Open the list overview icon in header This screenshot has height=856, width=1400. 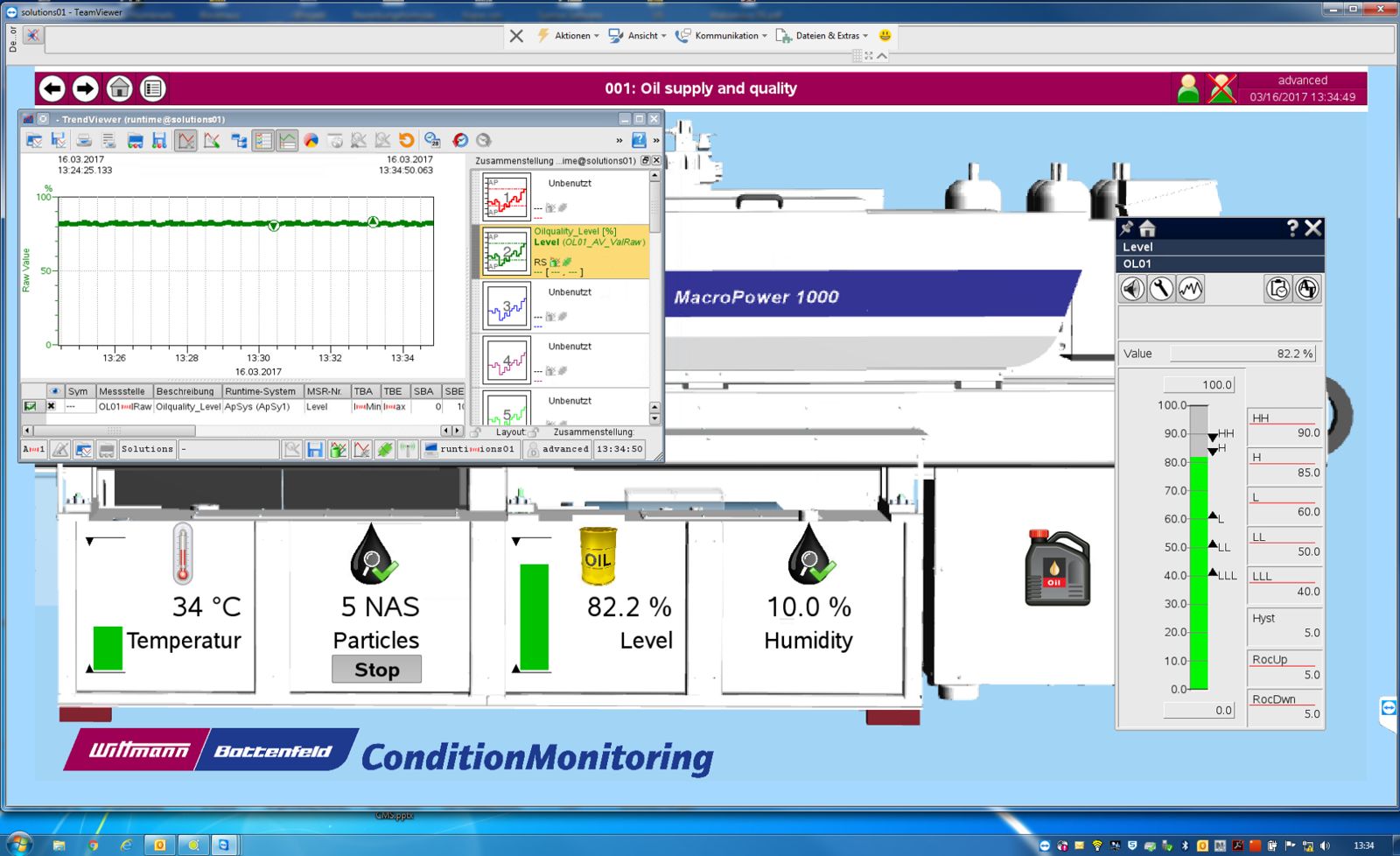pos(152,88)
